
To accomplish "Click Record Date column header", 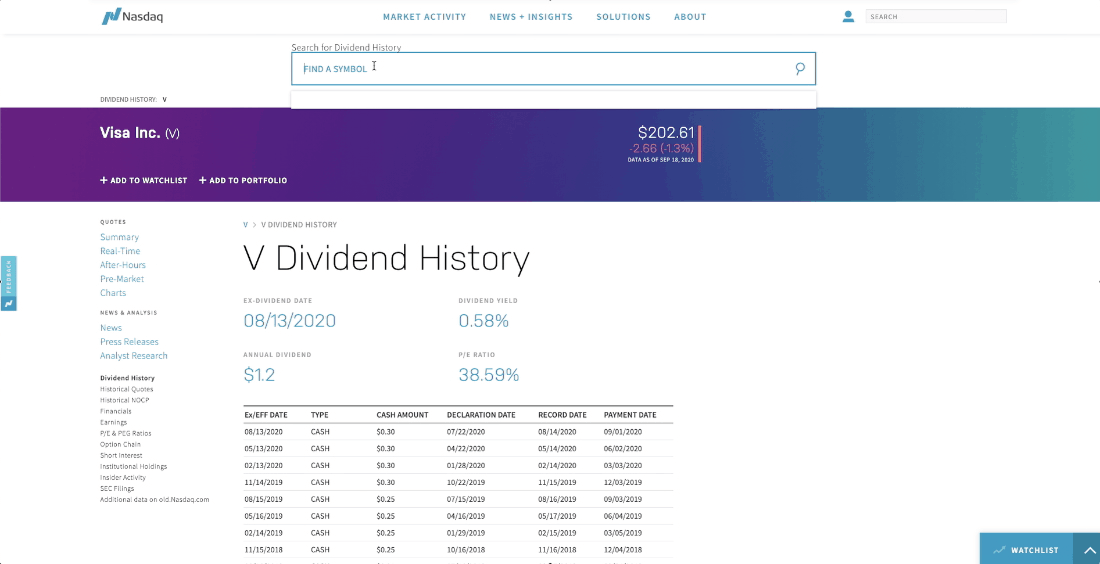I will [x=562, y=415].
